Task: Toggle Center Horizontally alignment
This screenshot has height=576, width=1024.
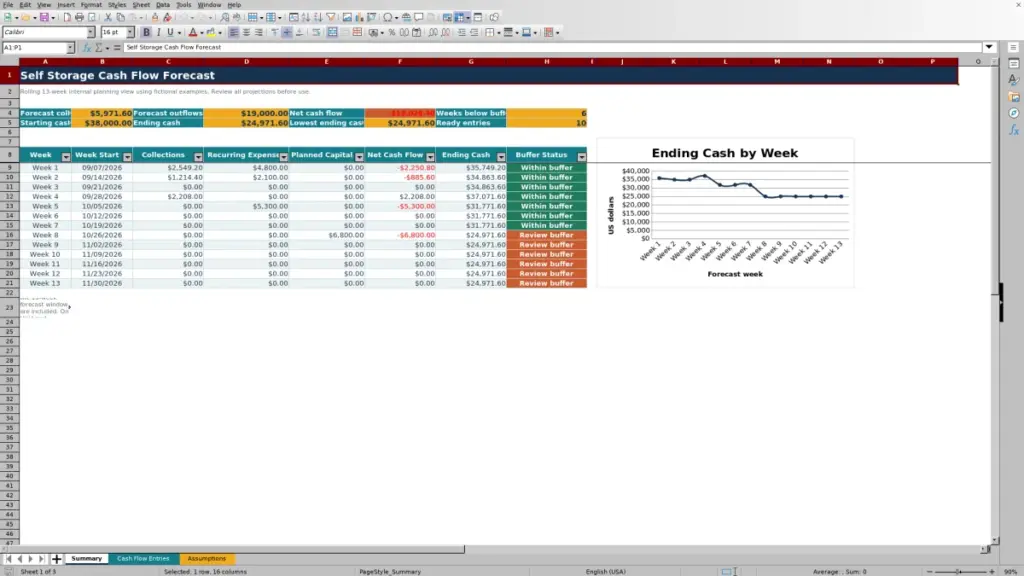Action: (x=246, y=33)
